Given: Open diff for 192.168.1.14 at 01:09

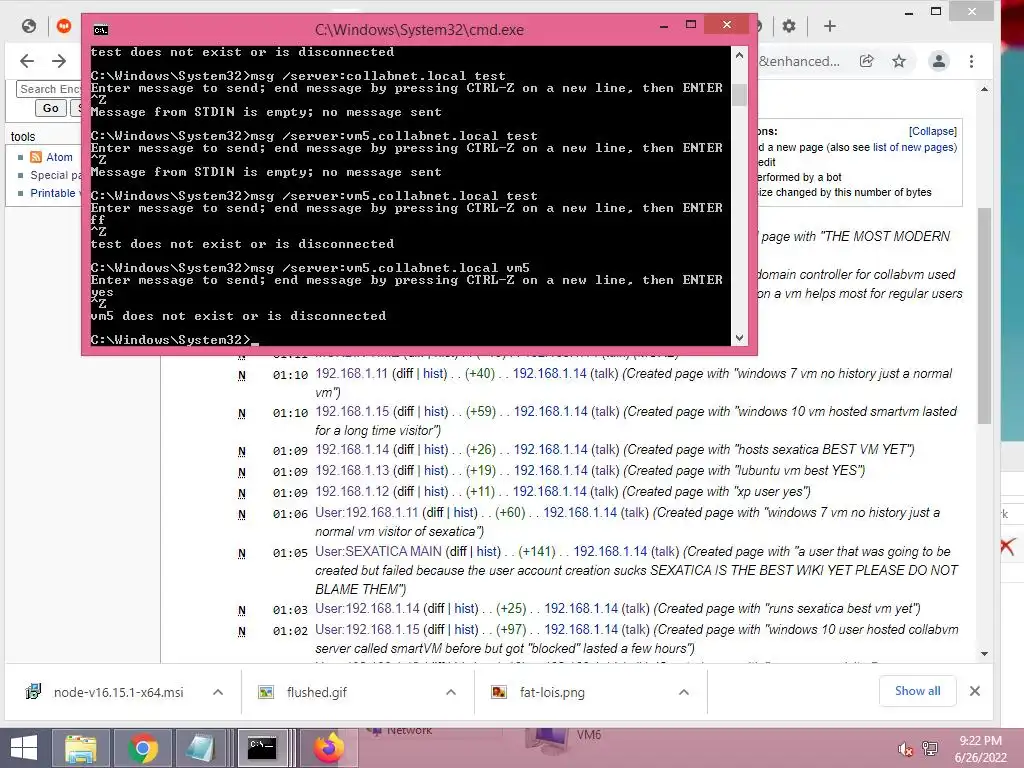Looking at the screenshot, I should [404, 449].
